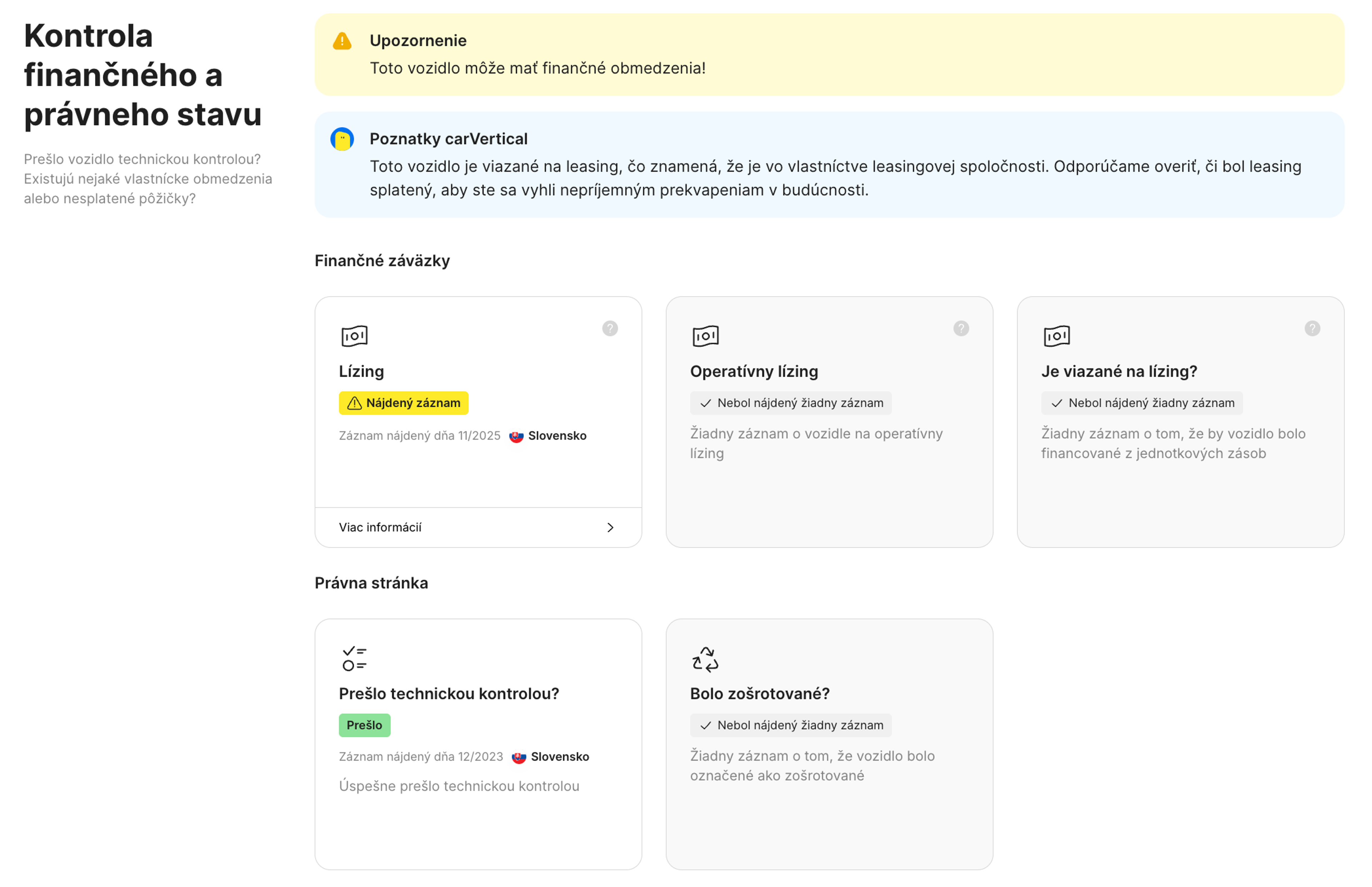
Task: Click checkmark in Je viazané na lízing badge
Action: (1057, 403)
